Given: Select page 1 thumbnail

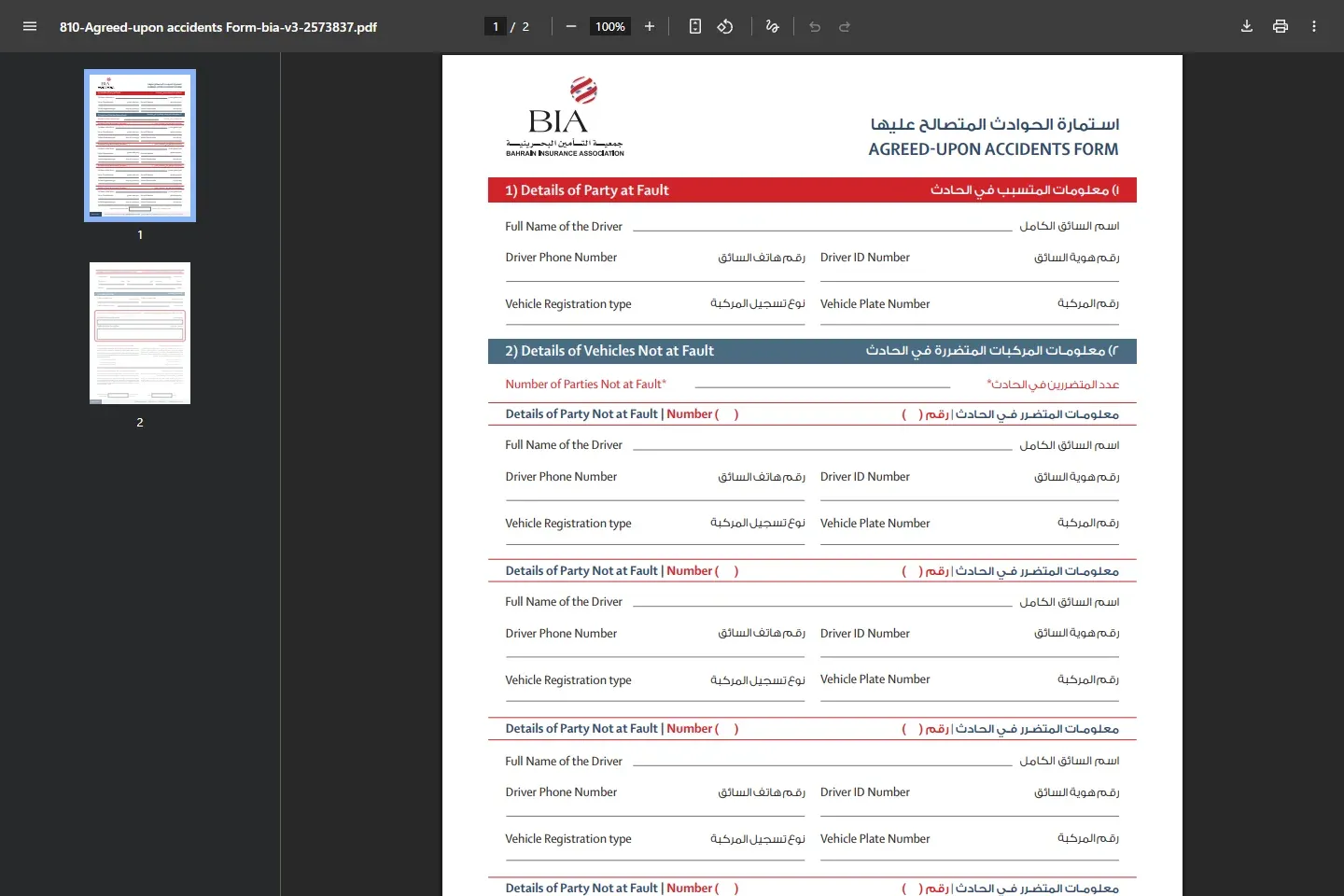Looking at the screenshot, I should 140,146.
